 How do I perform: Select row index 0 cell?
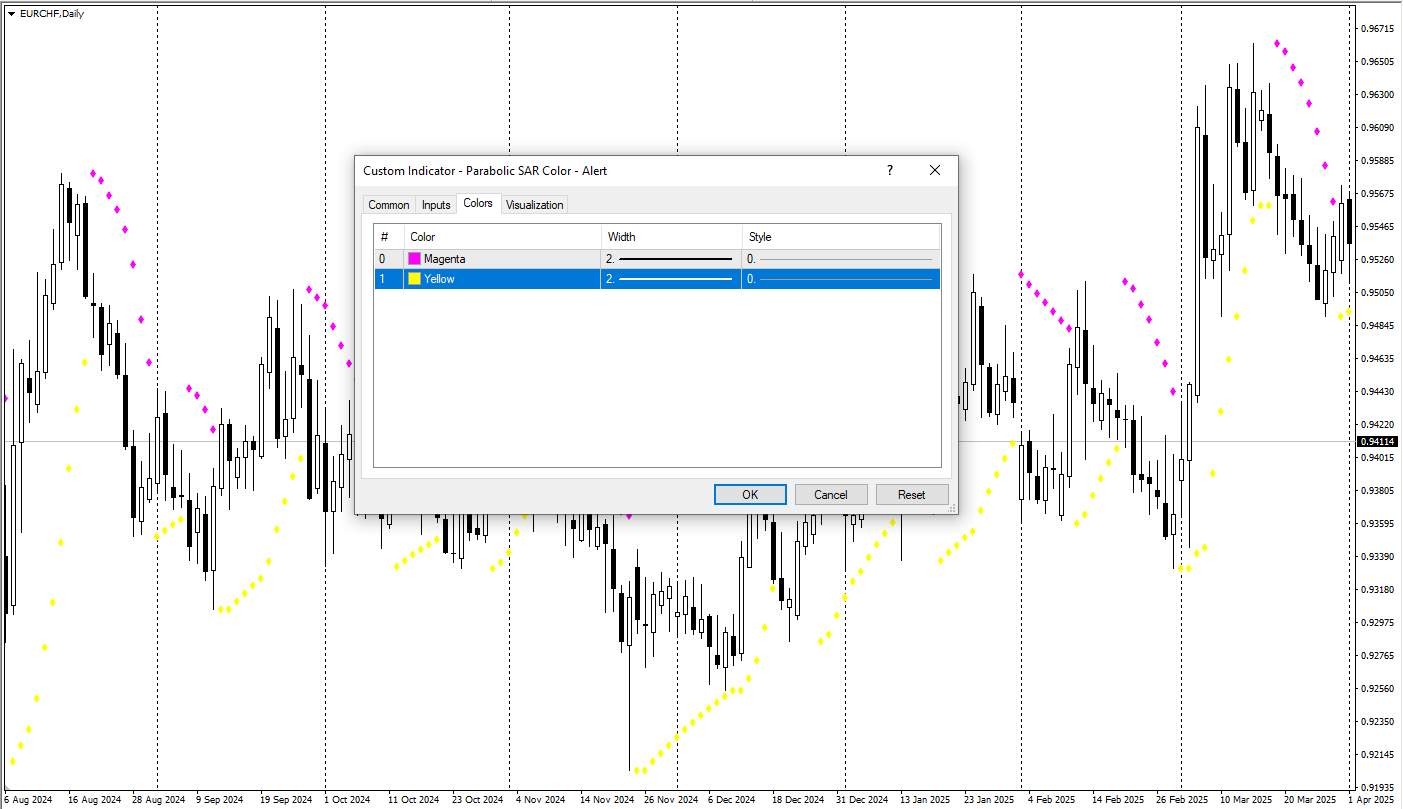click(x=389, y=259)
